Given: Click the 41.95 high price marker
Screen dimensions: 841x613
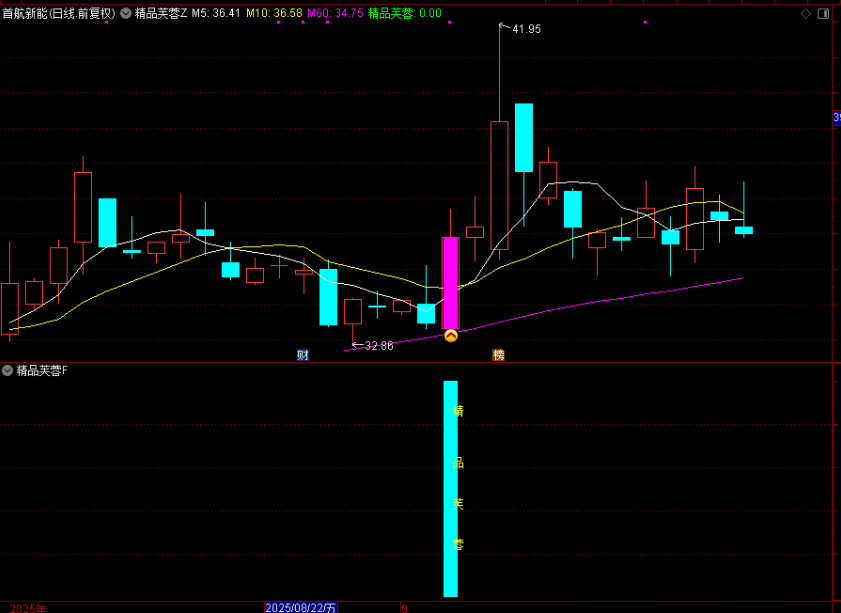Looking at the screenshot, I should 525,29.
